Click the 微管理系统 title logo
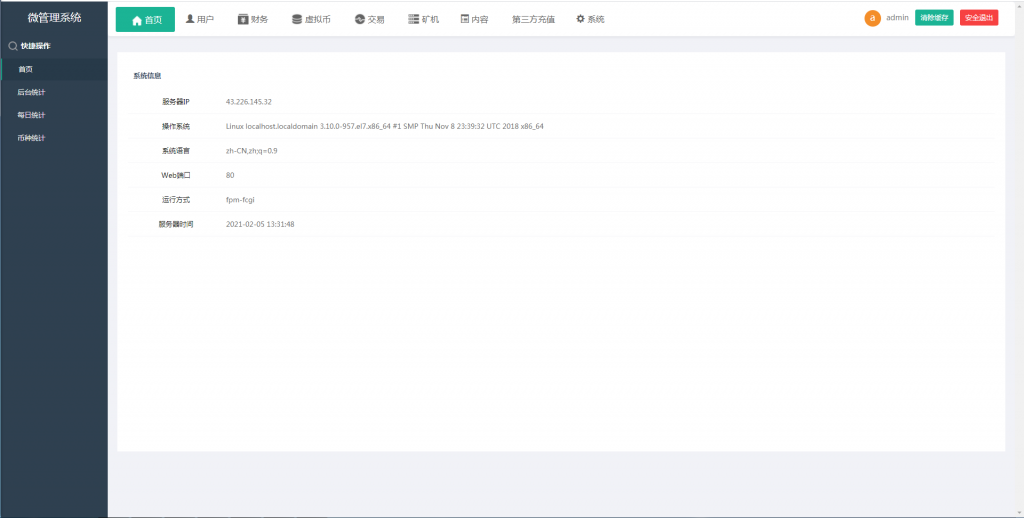Viewport: 1024px width, 518px height. (54, 17)
